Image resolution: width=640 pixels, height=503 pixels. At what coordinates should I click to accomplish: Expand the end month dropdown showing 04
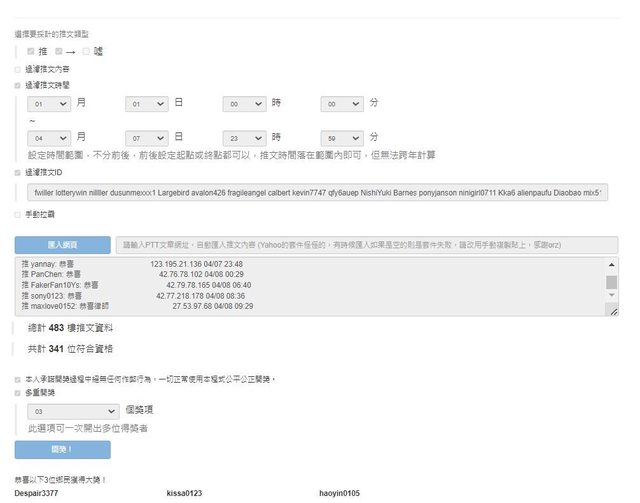pos(49,137)
